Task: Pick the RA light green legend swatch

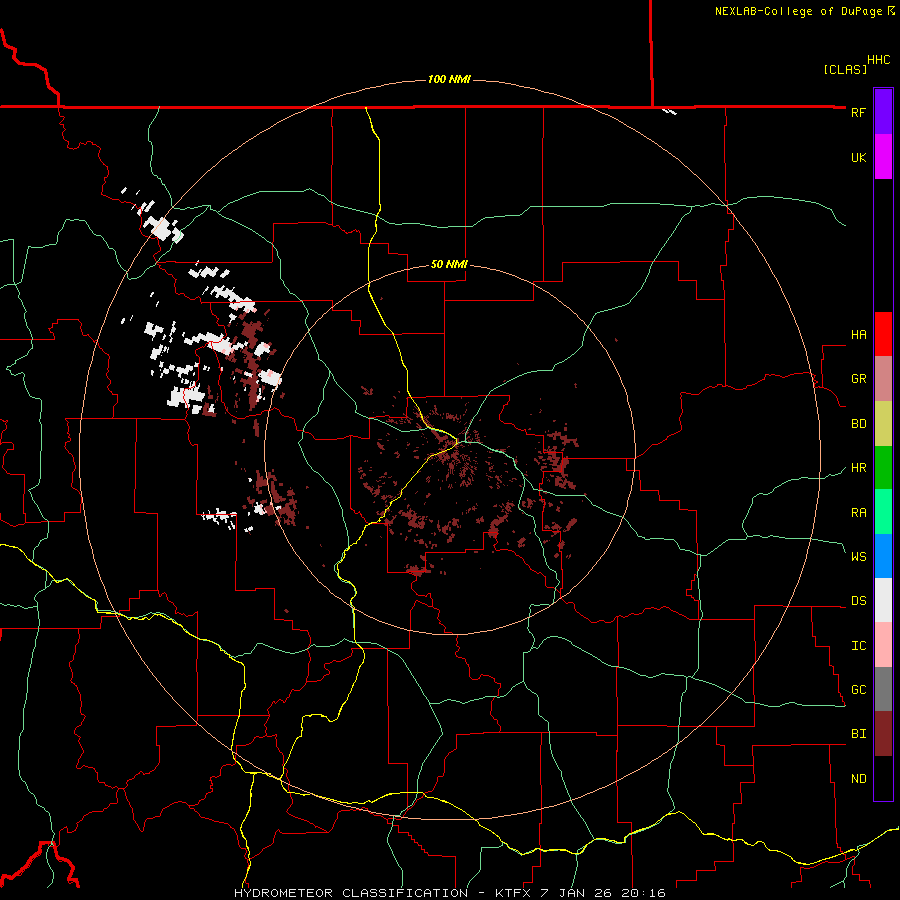Action: [x=883, y=512]
